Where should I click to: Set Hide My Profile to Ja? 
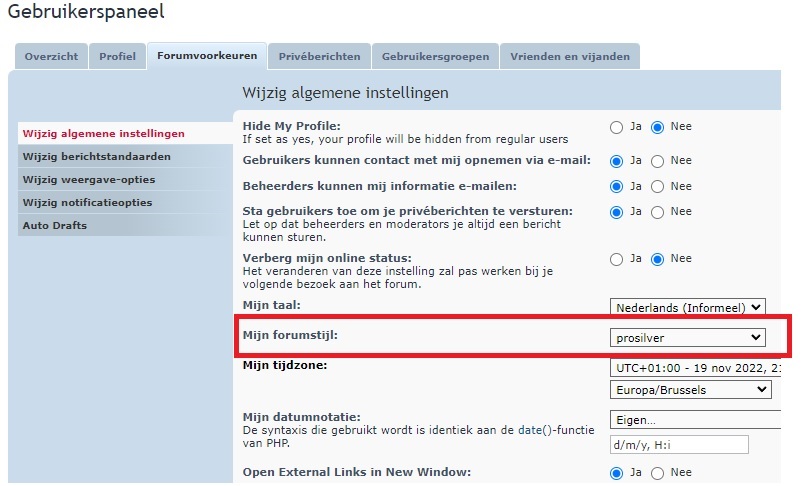(617, 128)
